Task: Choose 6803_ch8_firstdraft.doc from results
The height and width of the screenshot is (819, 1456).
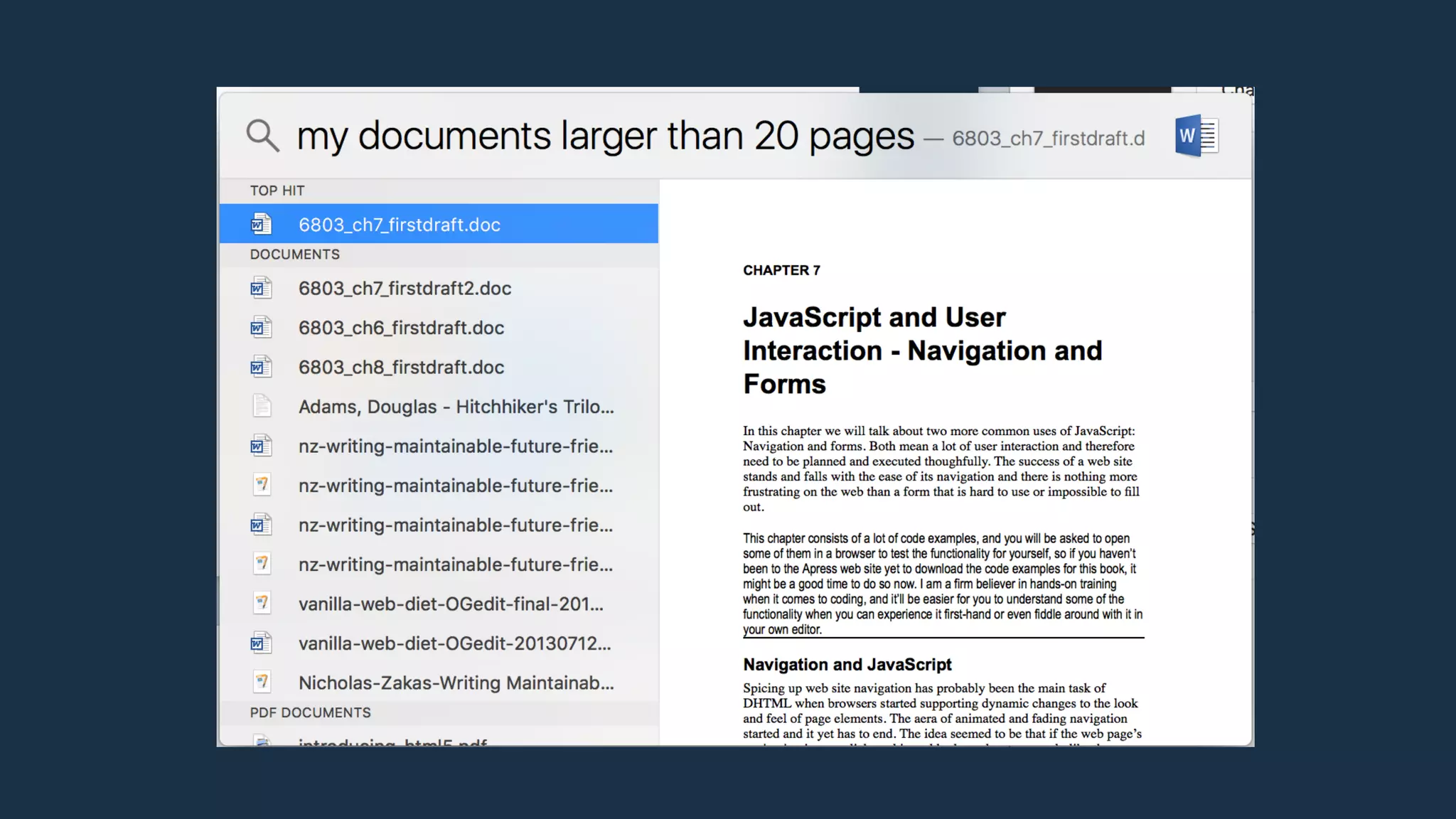Action: point(401,368)
